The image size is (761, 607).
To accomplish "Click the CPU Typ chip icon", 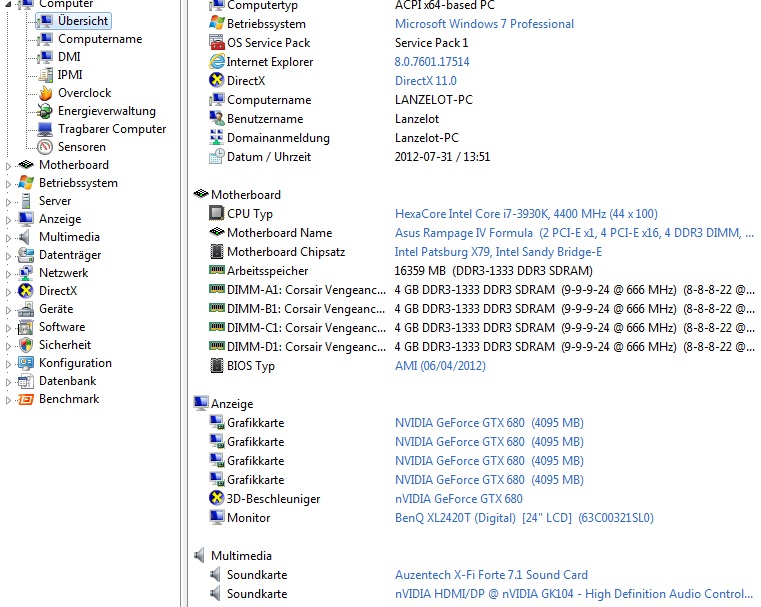I will click(216, 213).
